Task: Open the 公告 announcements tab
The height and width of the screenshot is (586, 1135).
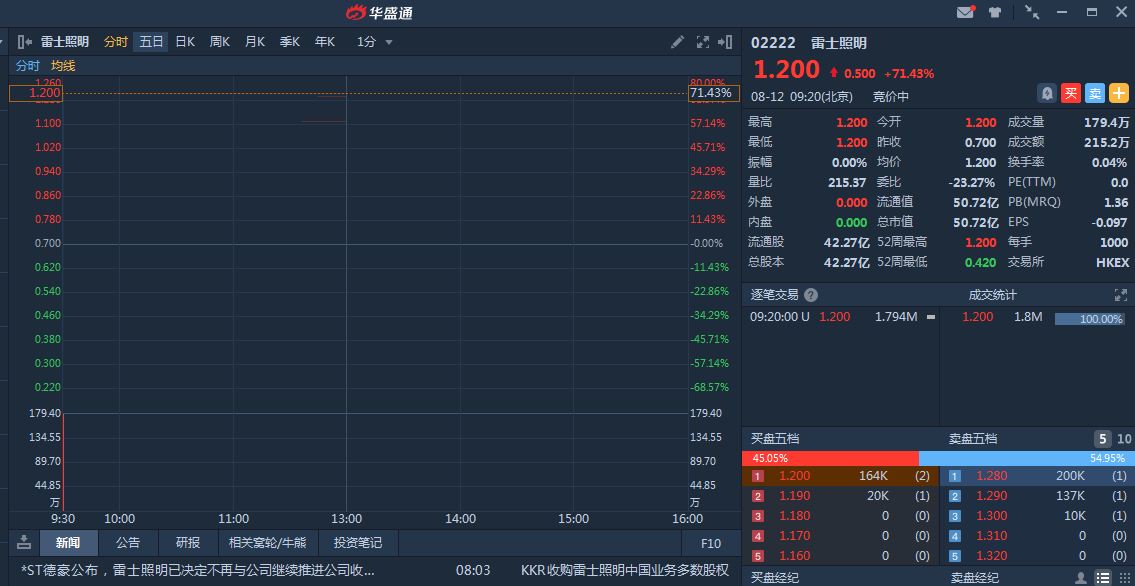Action: click(x=127, y=543)
